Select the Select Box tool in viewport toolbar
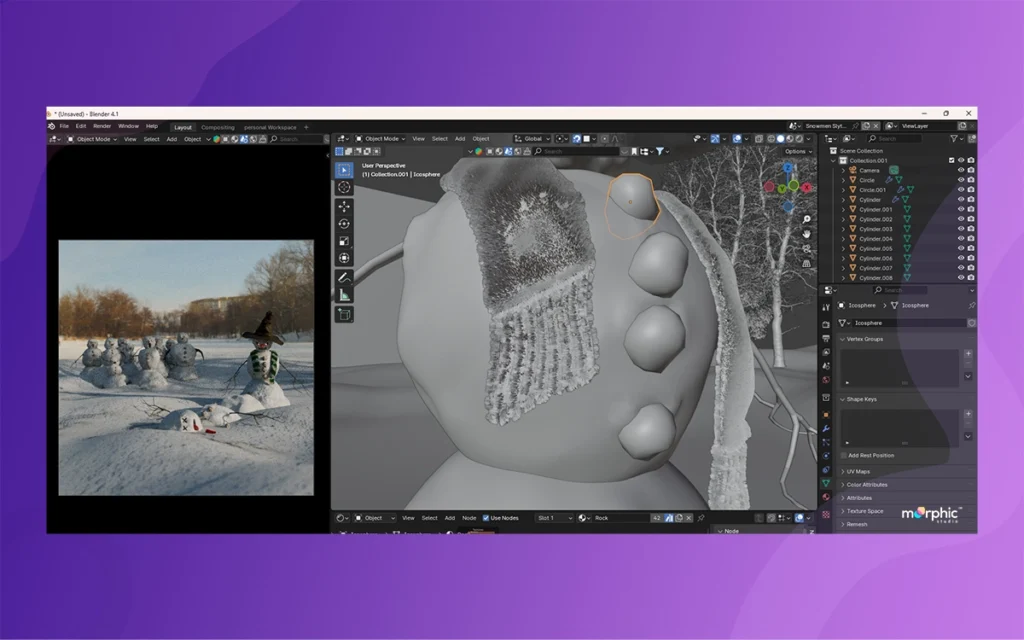 (x=344, y=170)
